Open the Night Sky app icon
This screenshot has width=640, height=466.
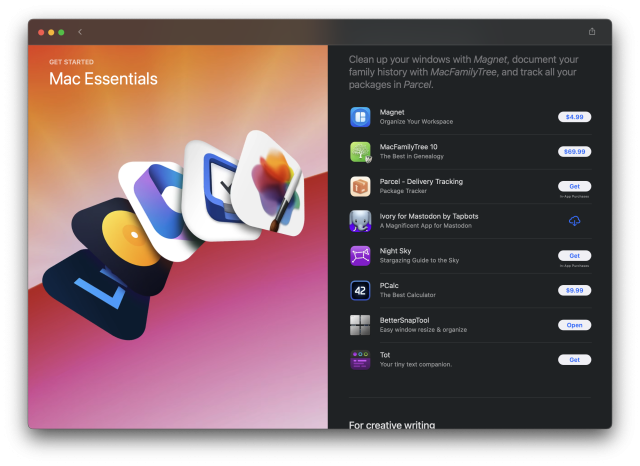click(x=360, y=256)
